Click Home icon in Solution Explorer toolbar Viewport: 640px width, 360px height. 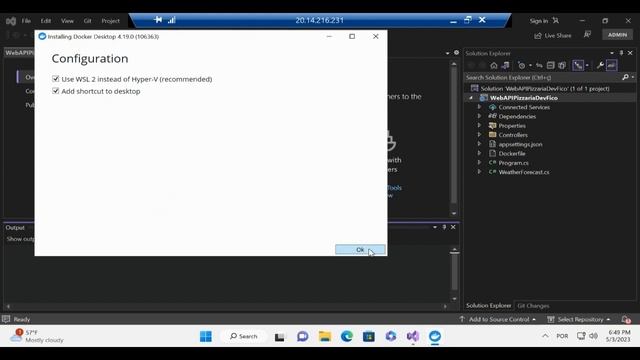pos(493,65)
